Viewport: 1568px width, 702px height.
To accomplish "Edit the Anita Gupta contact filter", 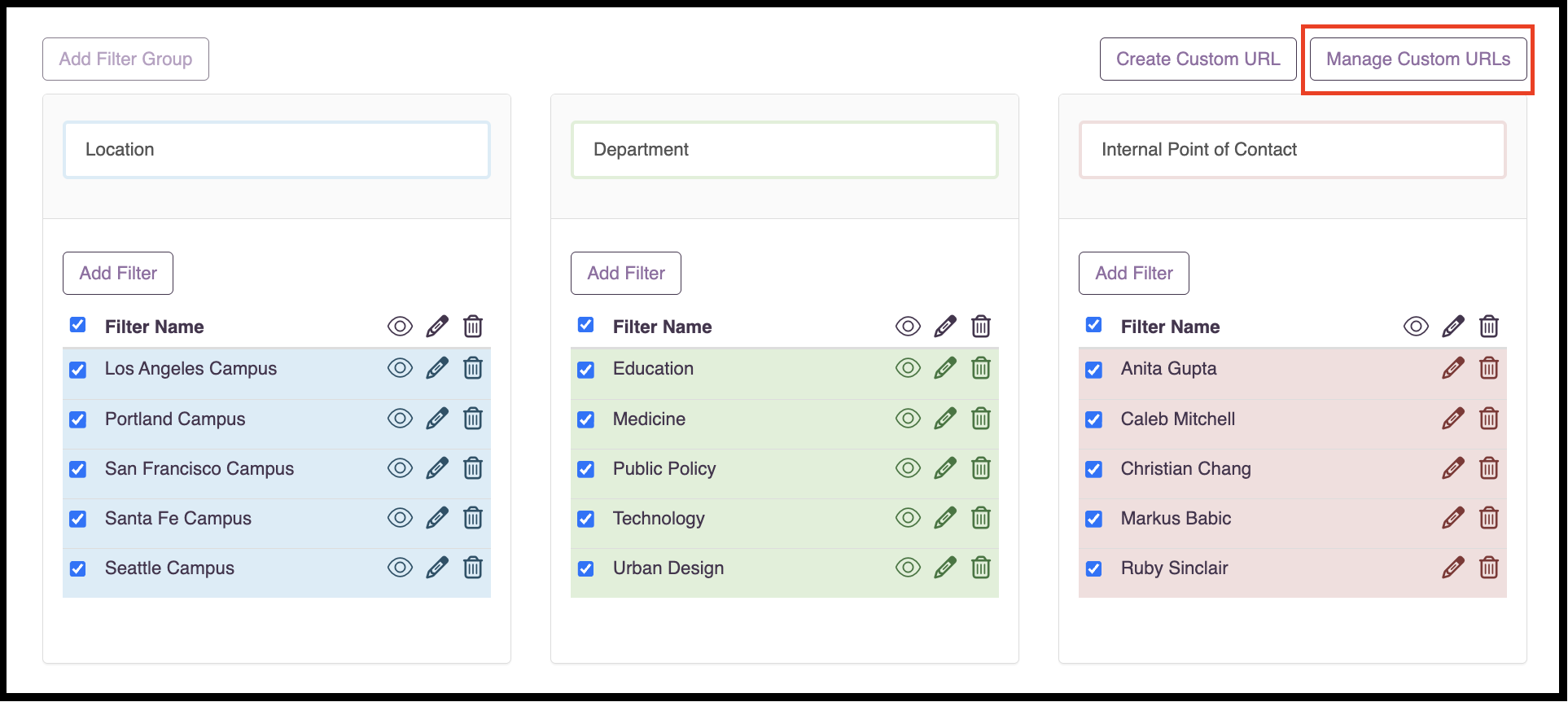I will 1453,368.
